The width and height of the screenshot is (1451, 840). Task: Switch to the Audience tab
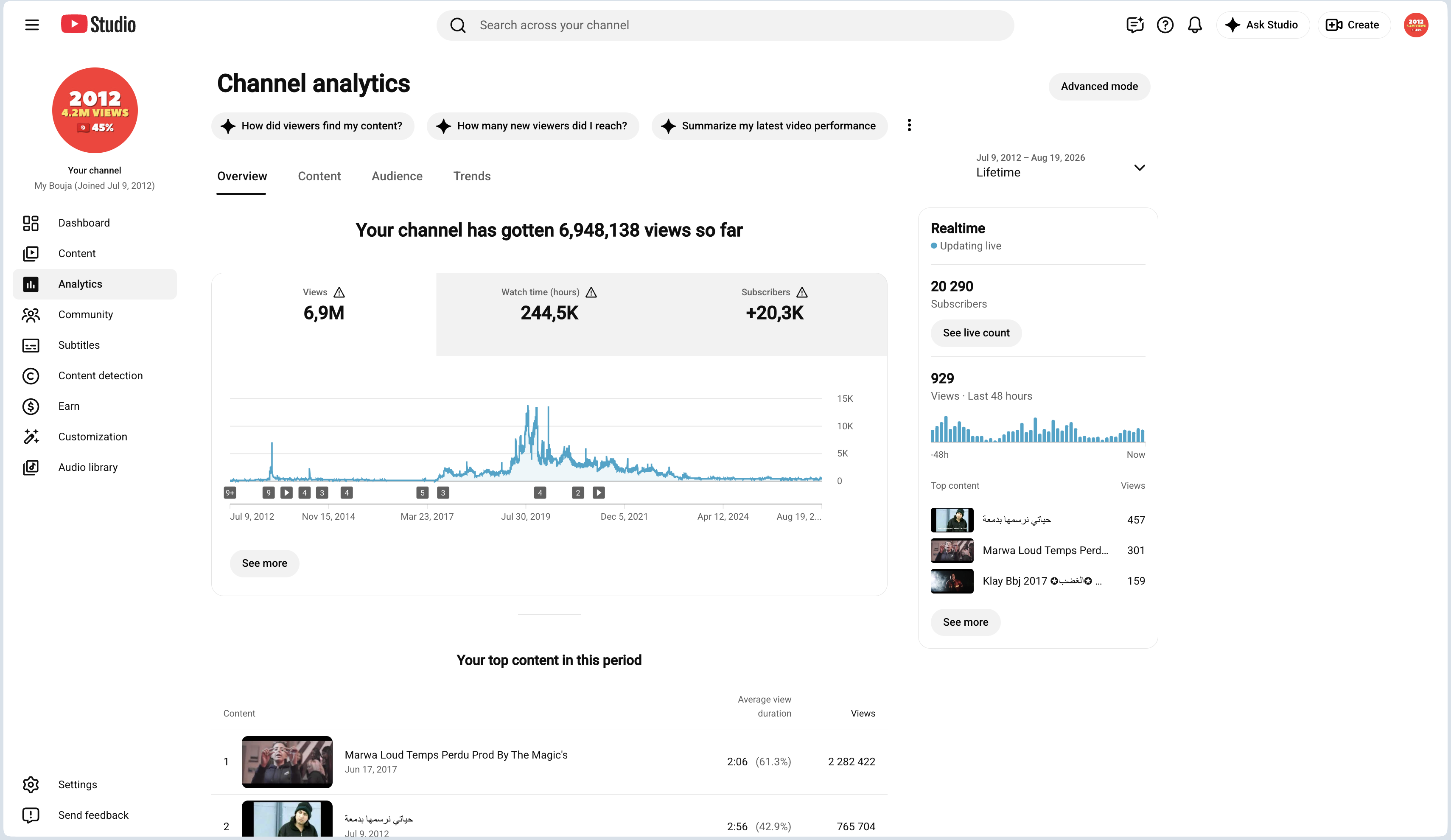pos(397,176)
